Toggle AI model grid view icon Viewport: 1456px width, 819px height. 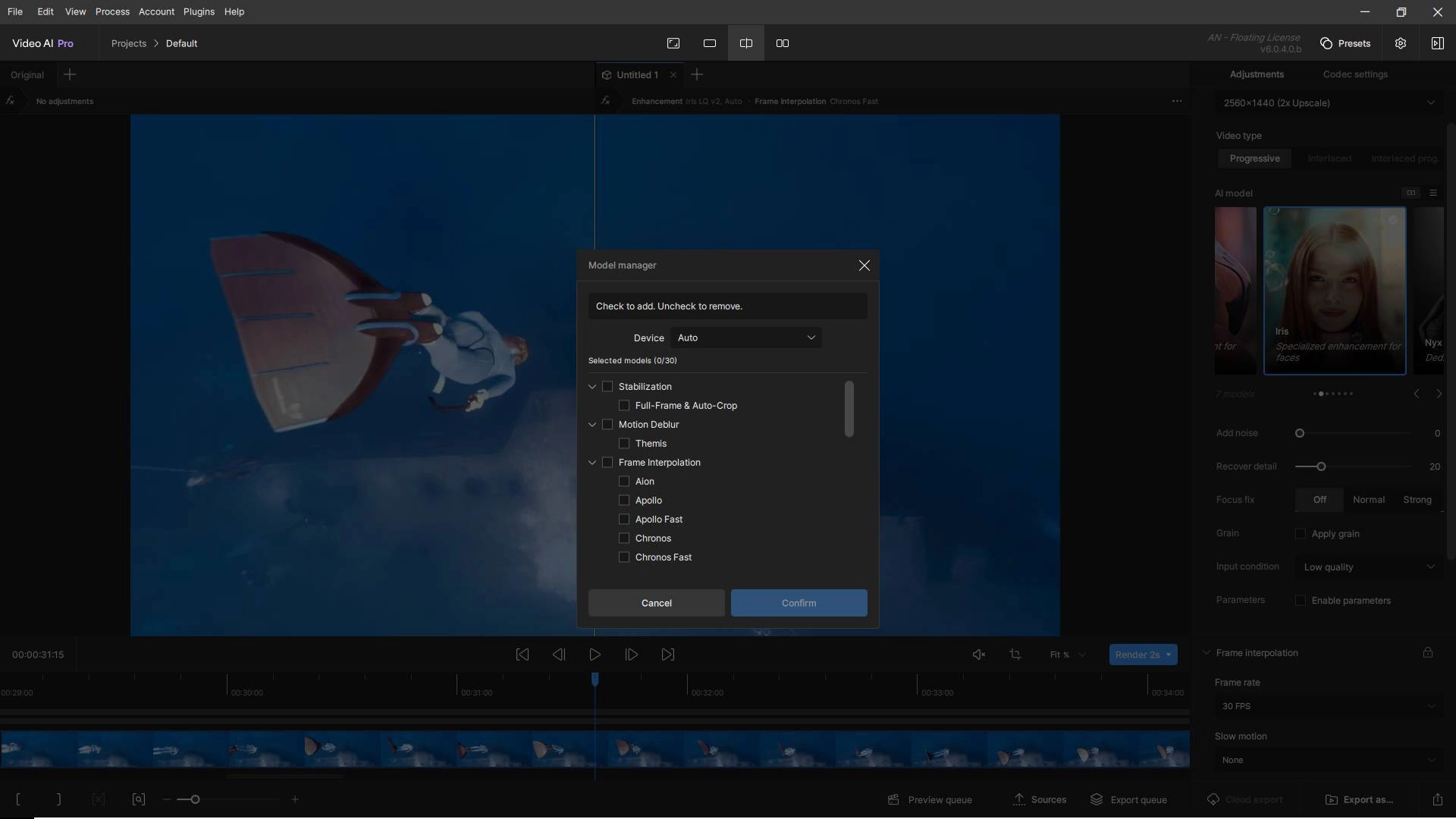[1411, 193]
